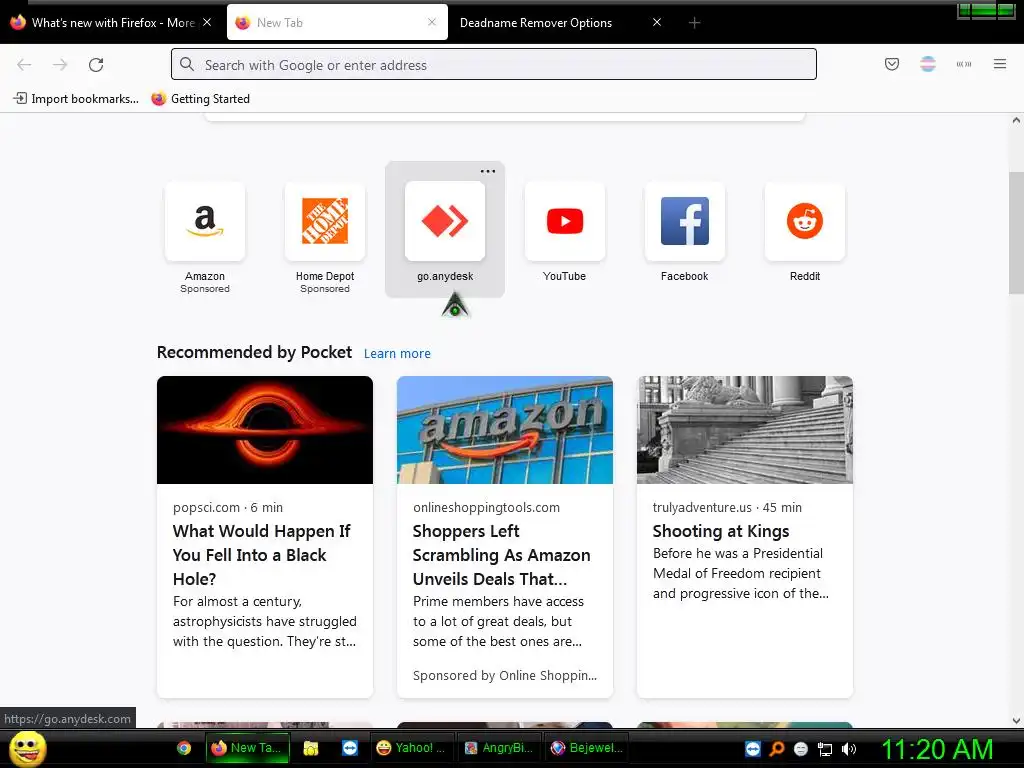This screenshot has height=768, width=1024.
Task: Focus the Search with Google address bar
Action: 494,64
